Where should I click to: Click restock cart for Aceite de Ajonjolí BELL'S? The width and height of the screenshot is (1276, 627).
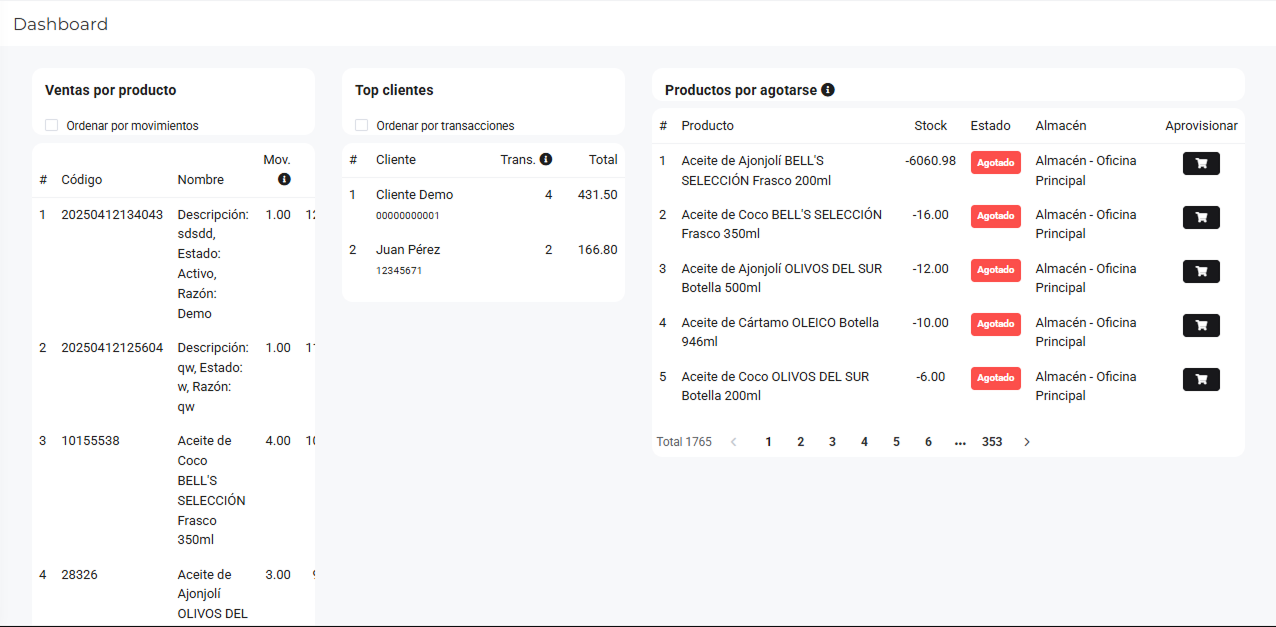click(1201, 163)
